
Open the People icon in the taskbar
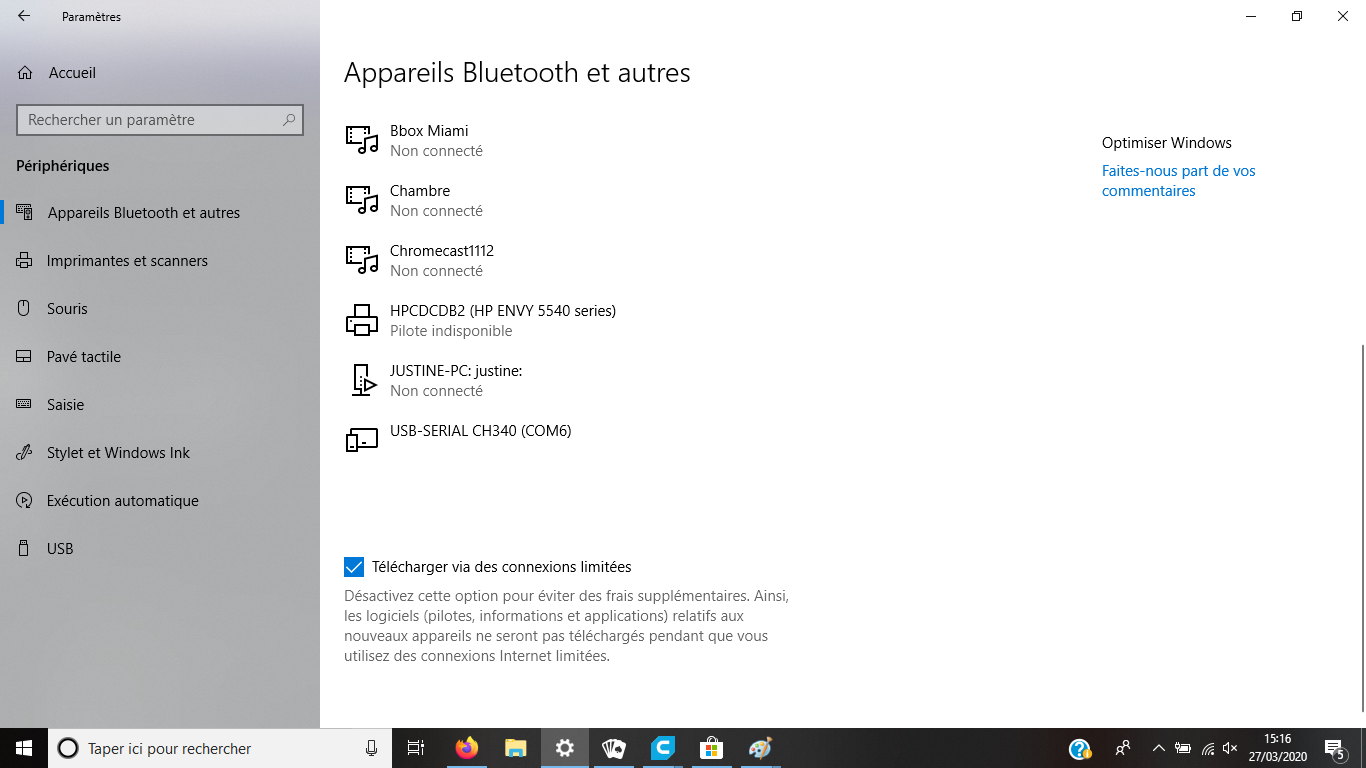click(x=1123, y=748)
